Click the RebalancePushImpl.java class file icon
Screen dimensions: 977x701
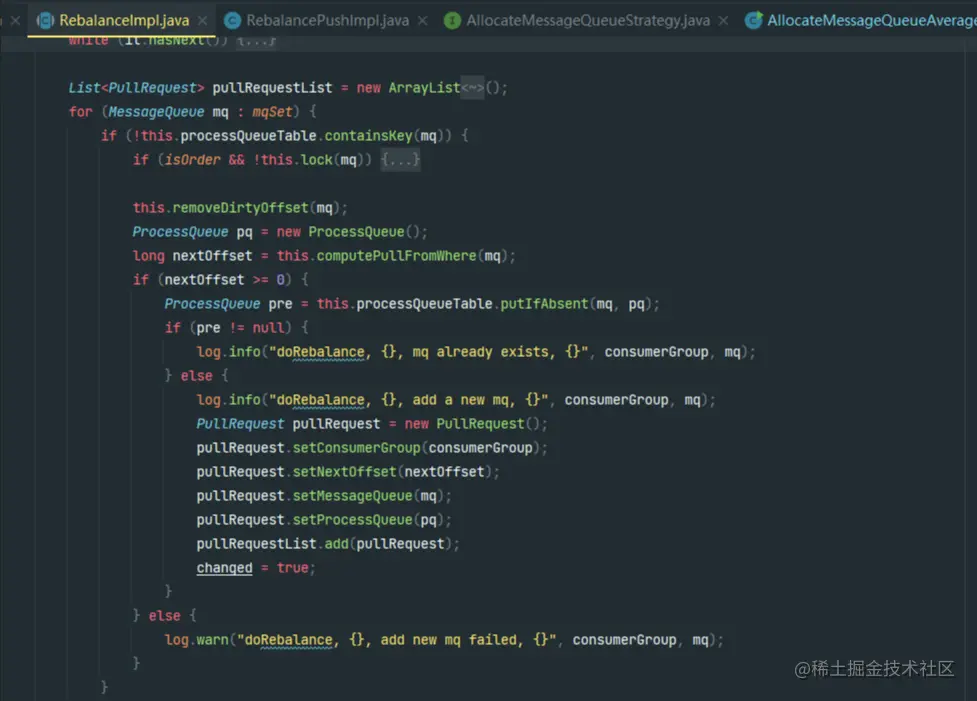pyautogui.click(x=232, y=21)
